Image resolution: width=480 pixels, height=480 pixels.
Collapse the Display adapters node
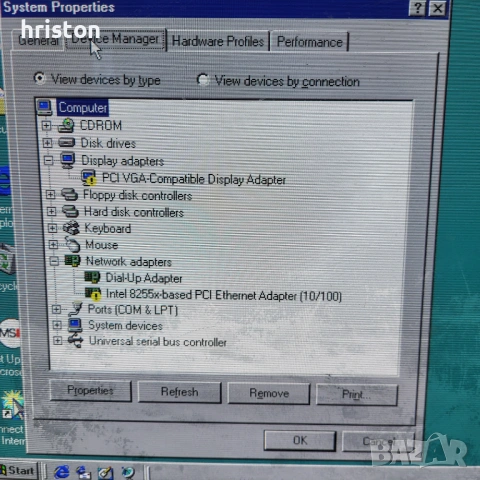point(49,160)
